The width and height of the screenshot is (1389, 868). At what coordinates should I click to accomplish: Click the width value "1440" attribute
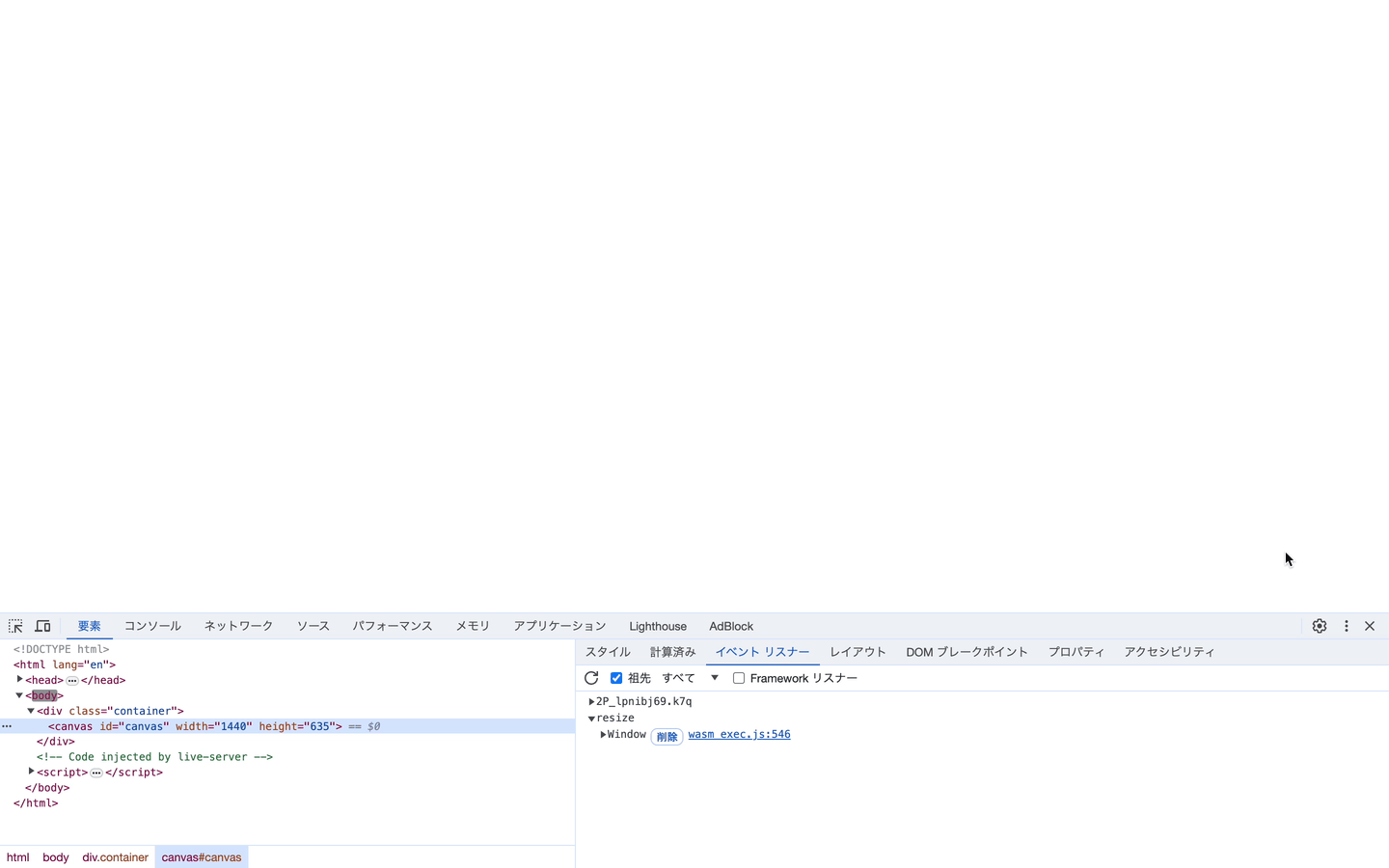click(233, 726)
